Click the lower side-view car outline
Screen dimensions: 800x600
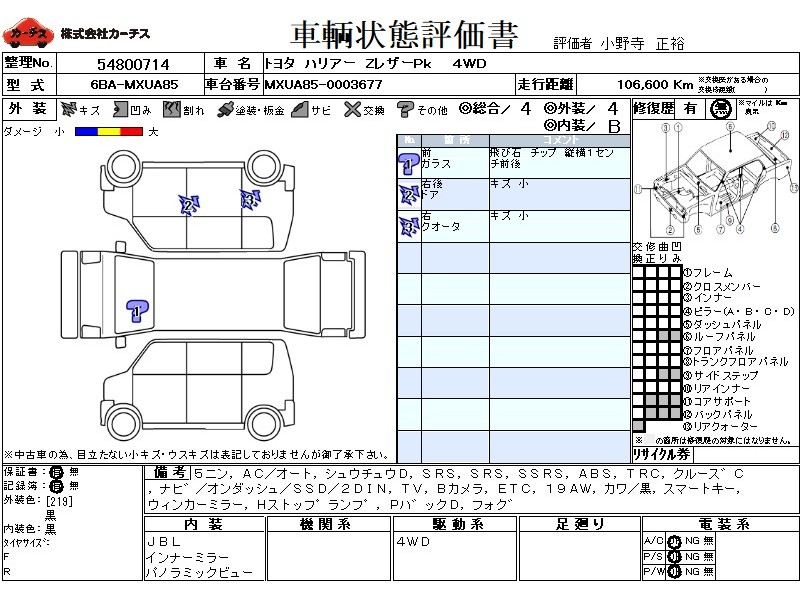pos(198,391)
